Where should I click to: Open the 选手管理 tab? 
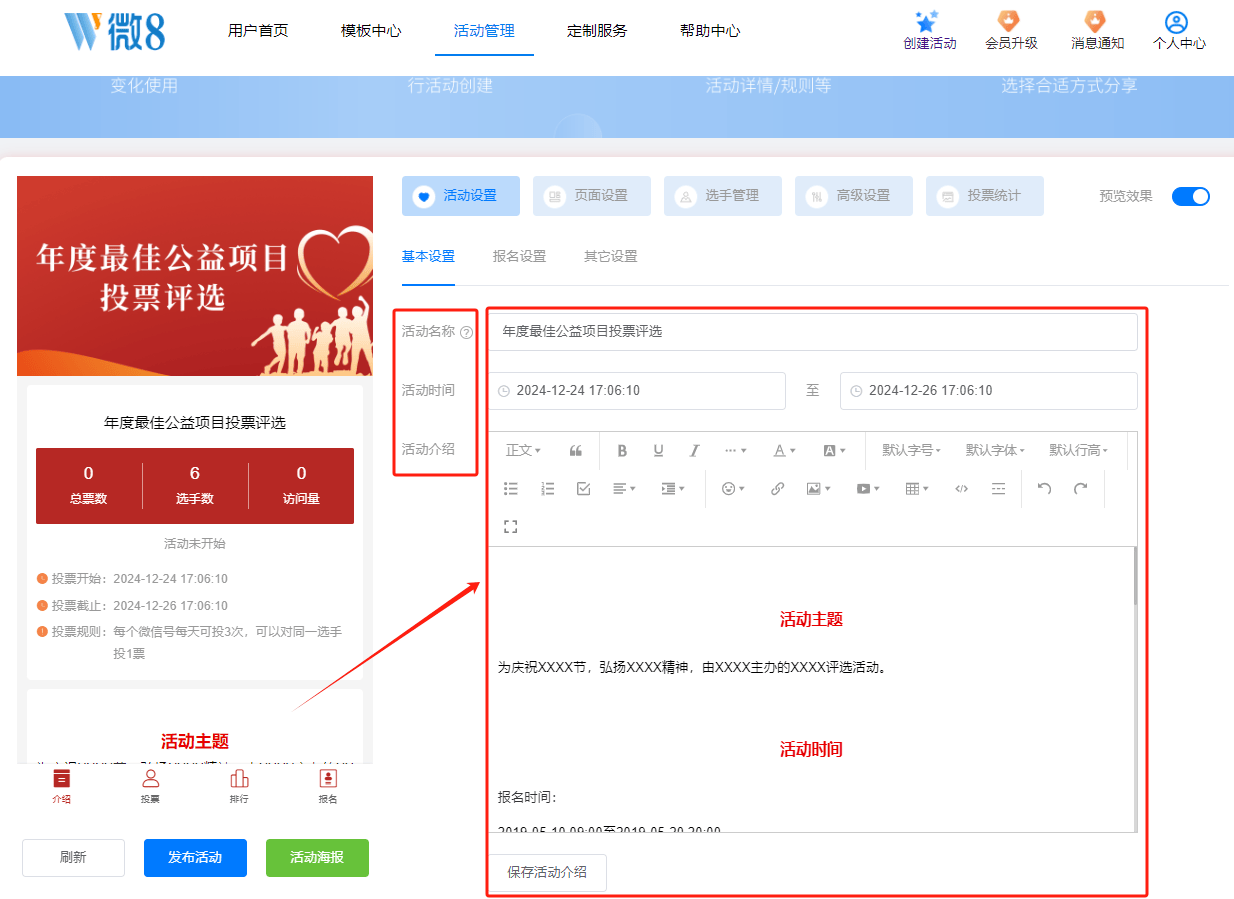click(722, 196)
